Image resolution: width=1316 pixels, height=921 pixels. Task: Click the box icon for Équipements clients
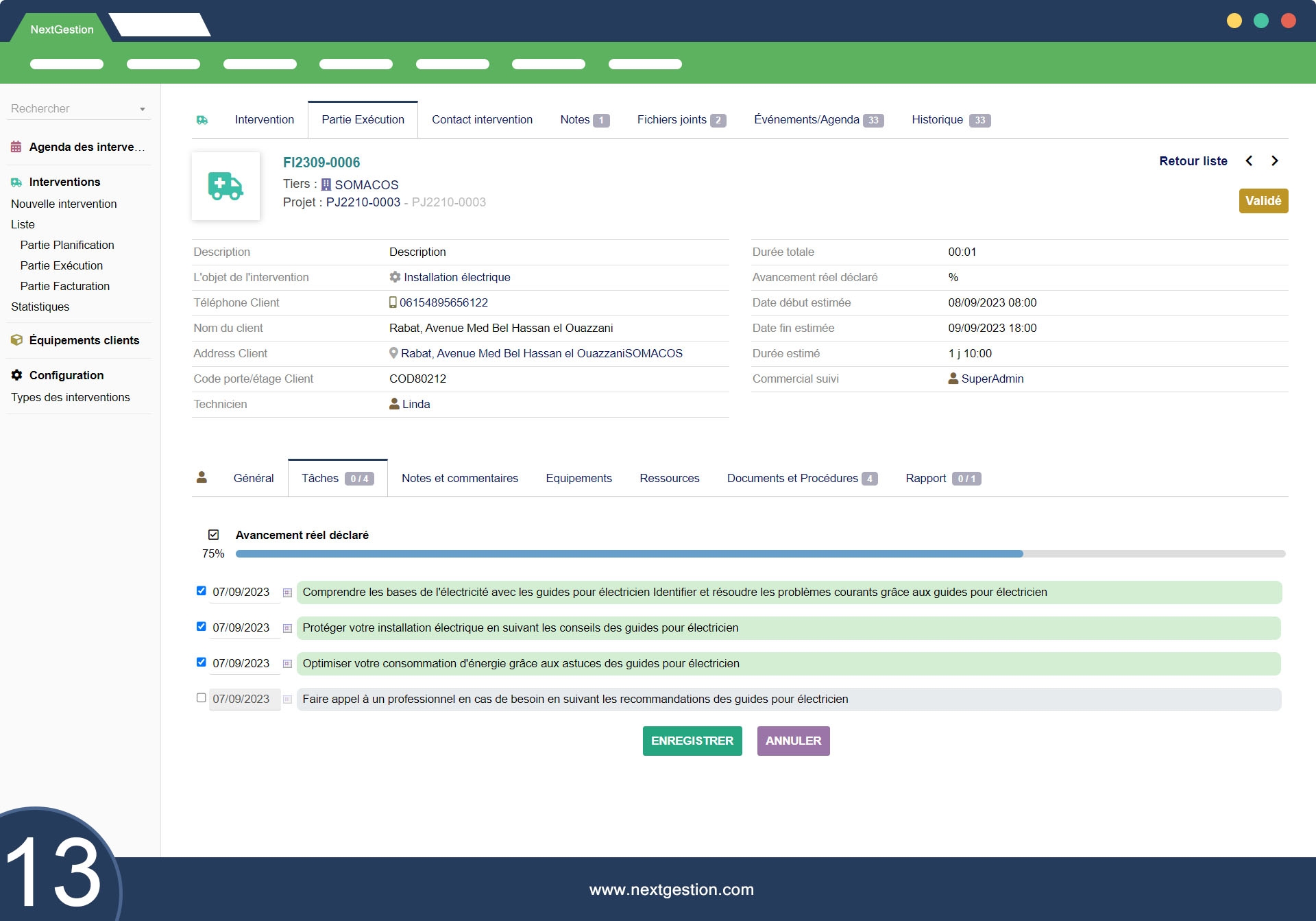click(16, 340)
